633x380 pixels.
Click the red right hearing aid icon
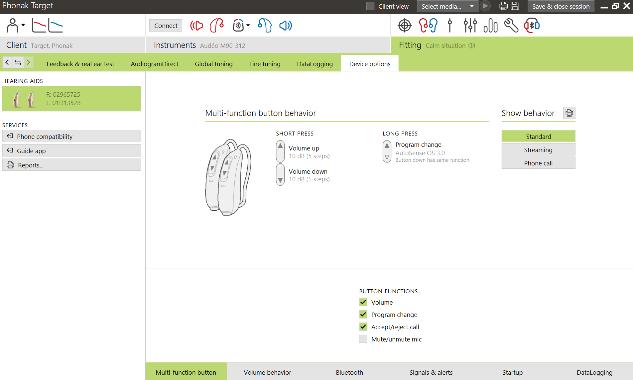tap(216, 25)
